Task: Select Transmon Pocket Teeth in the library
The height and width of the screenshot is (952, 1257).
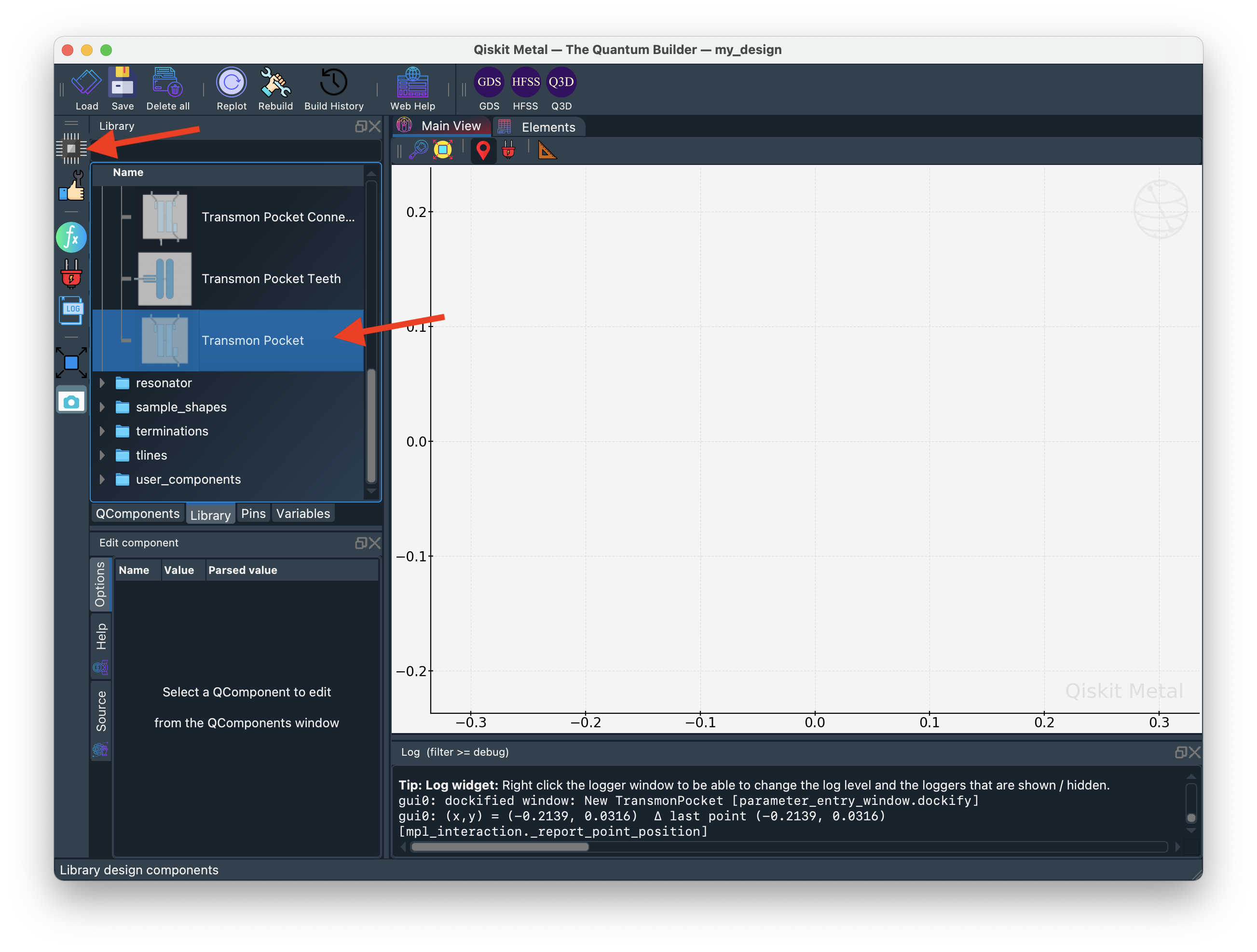Action: (271, 279)
